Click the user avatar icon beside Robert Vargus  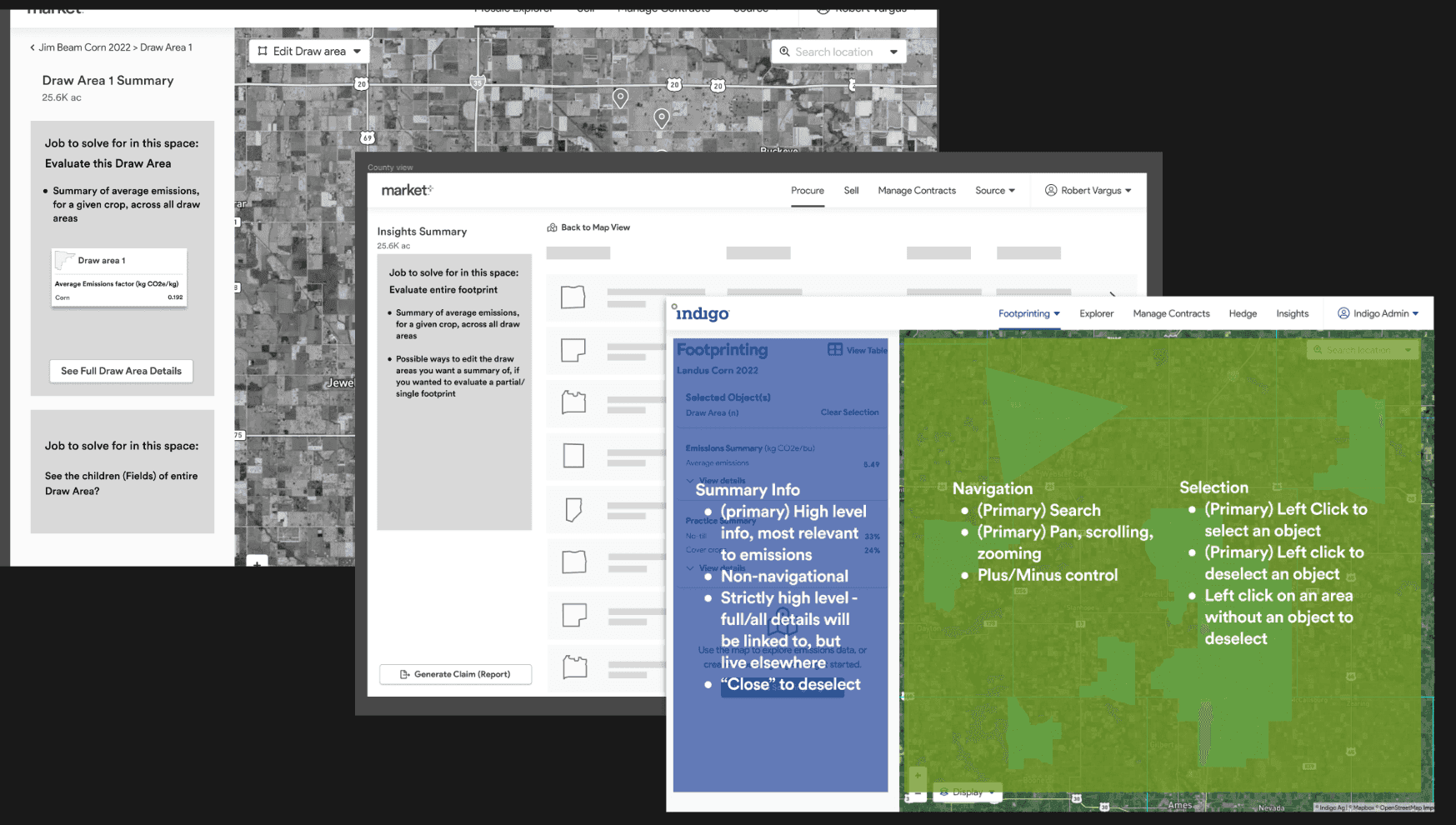1051,191
